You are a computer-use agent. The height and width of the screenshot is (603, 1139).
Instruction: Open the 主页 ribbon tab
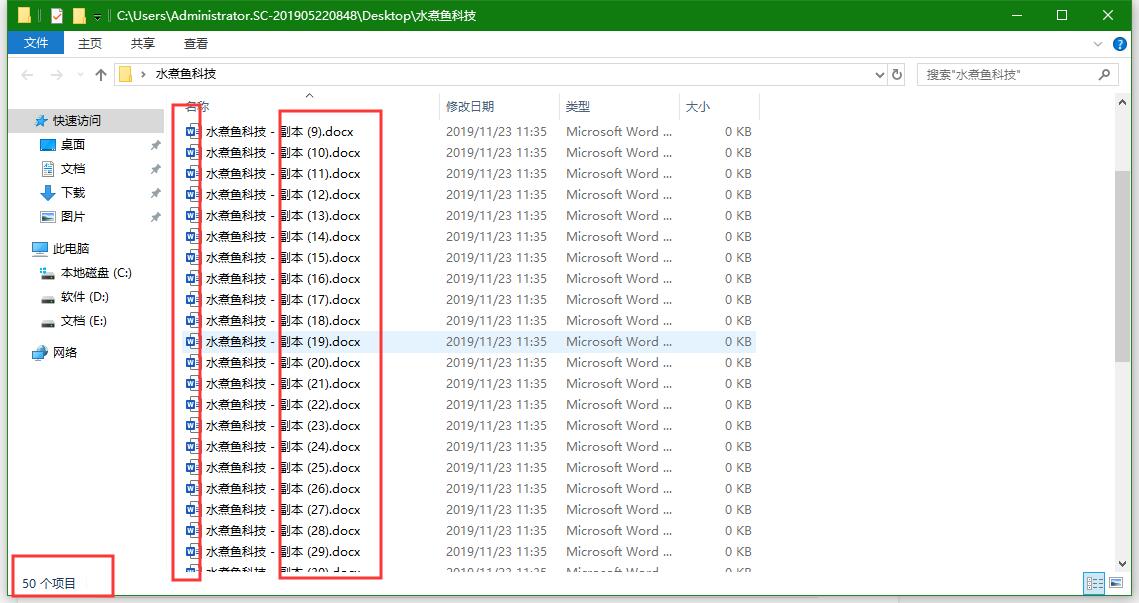point(90,43)
